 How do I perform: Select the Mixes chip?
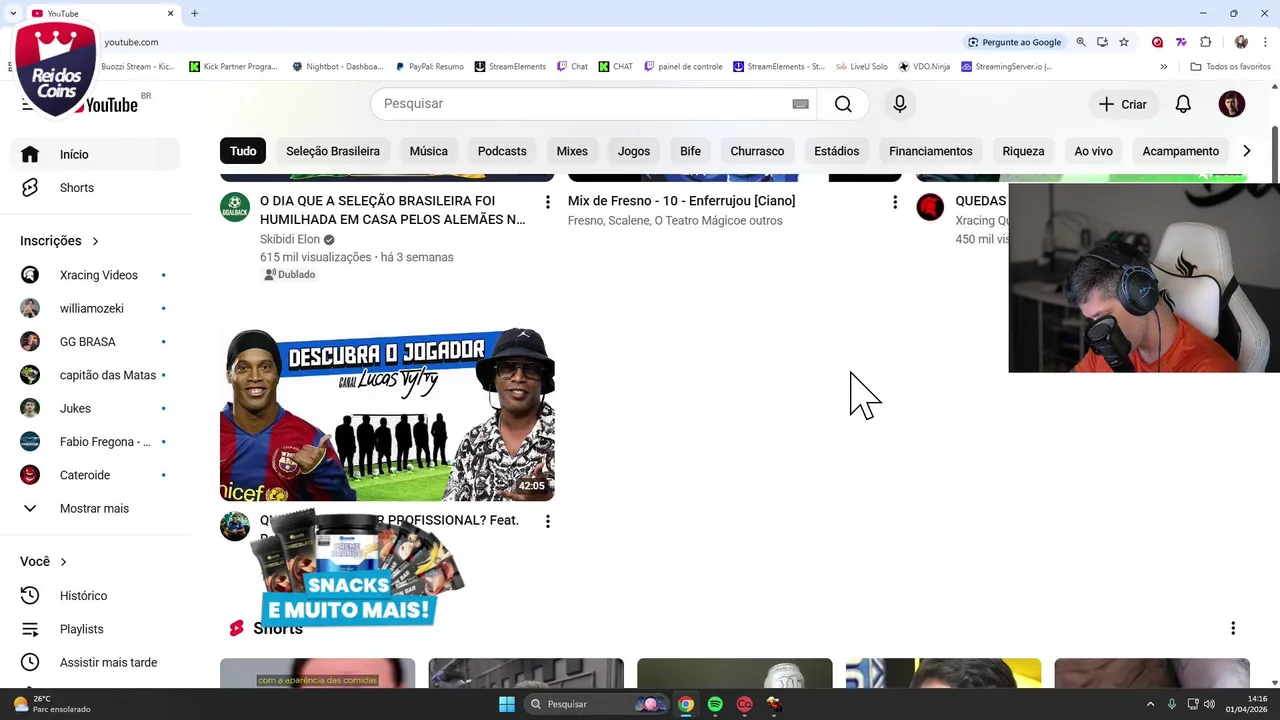tap(572, 151)
